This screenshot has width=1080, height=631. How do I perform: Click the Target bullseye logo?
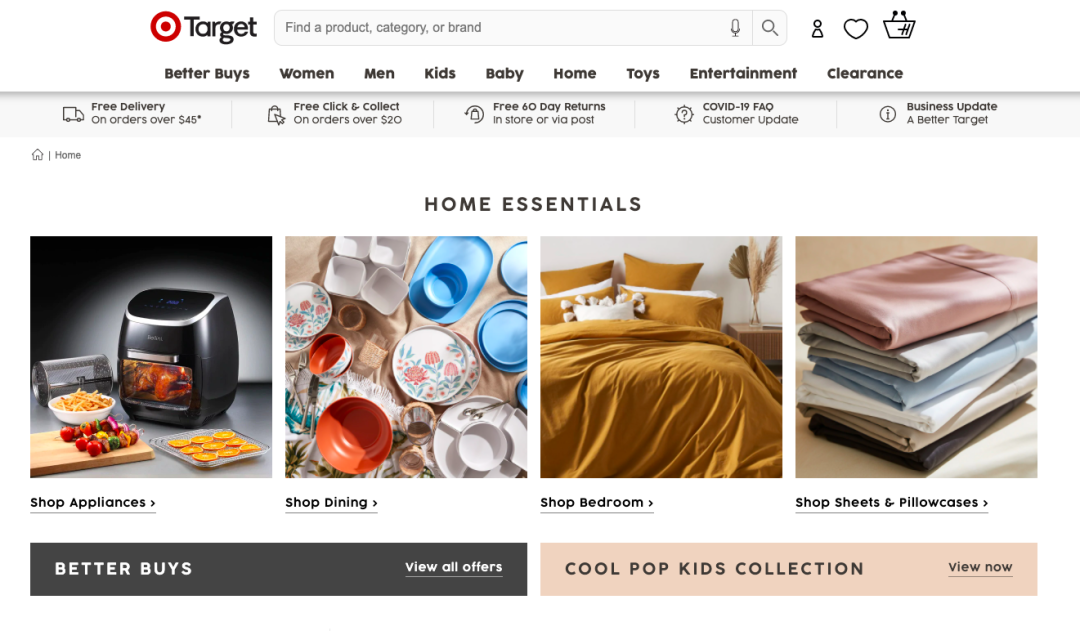(165, 27)
